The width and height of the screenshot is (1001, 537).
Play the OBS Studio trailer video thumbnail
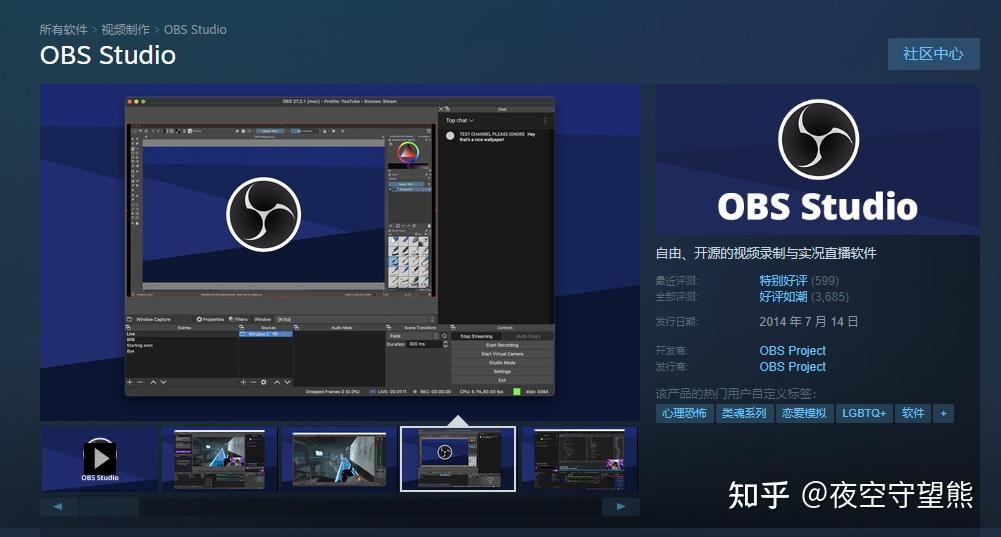click(100, 458)
